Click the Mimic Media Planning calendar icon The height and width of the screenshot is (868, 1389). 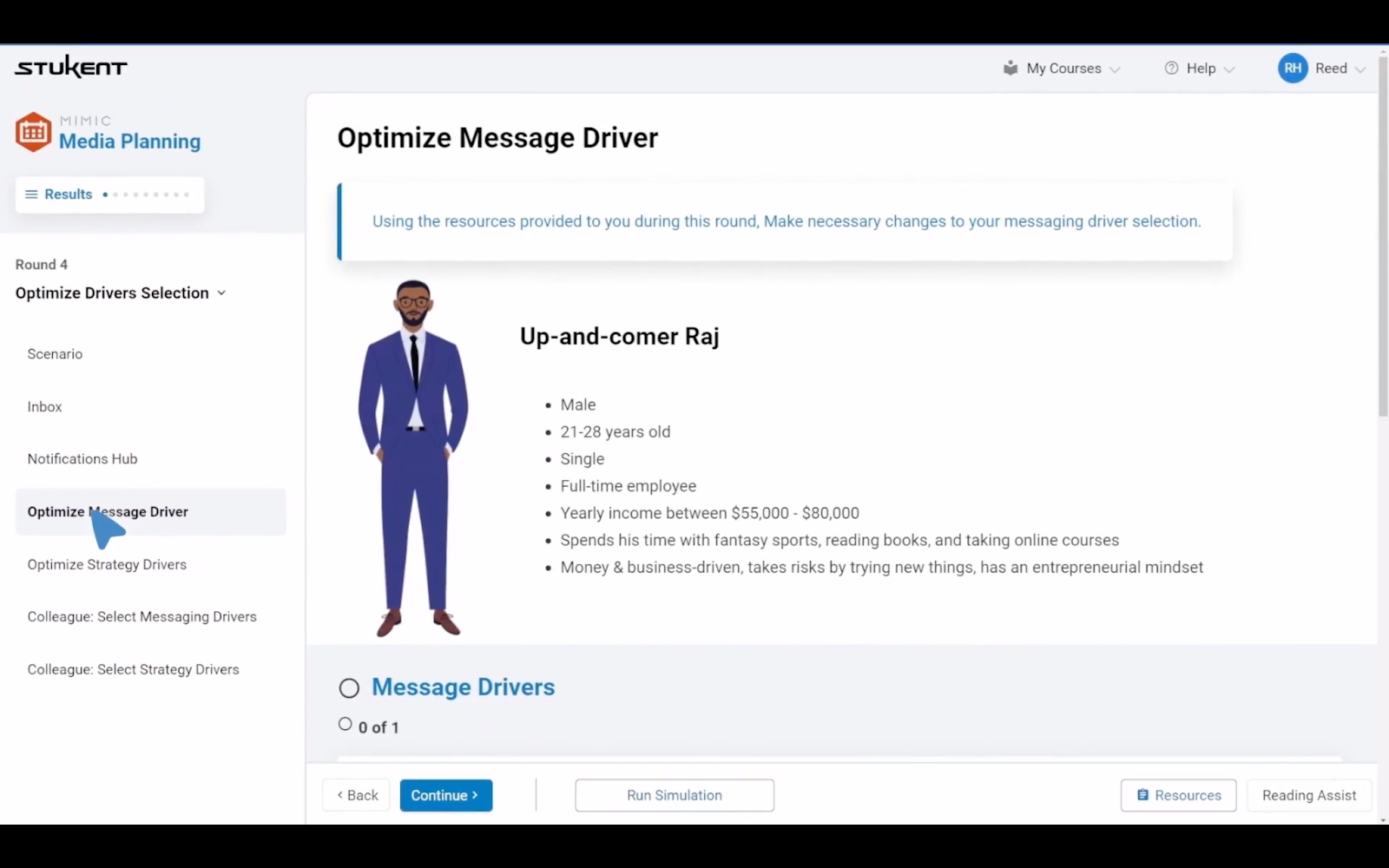(x=33, y=132)
